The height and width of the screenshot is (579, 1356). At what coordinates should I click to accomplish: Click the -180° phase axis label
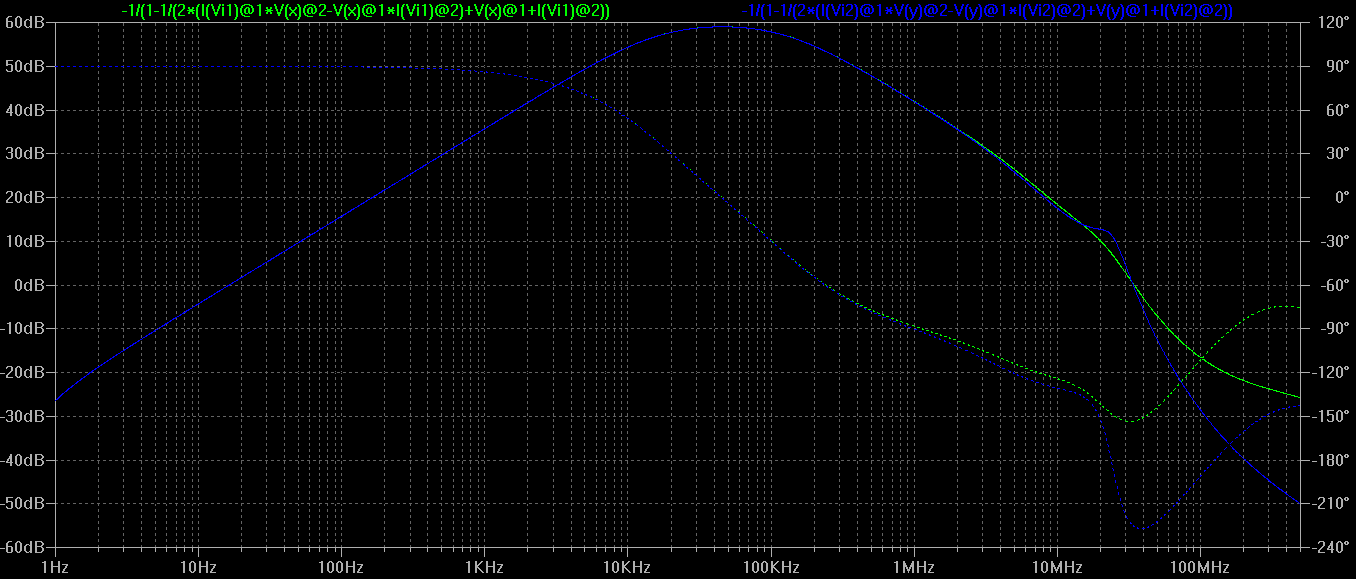[x=1329, y=460]
